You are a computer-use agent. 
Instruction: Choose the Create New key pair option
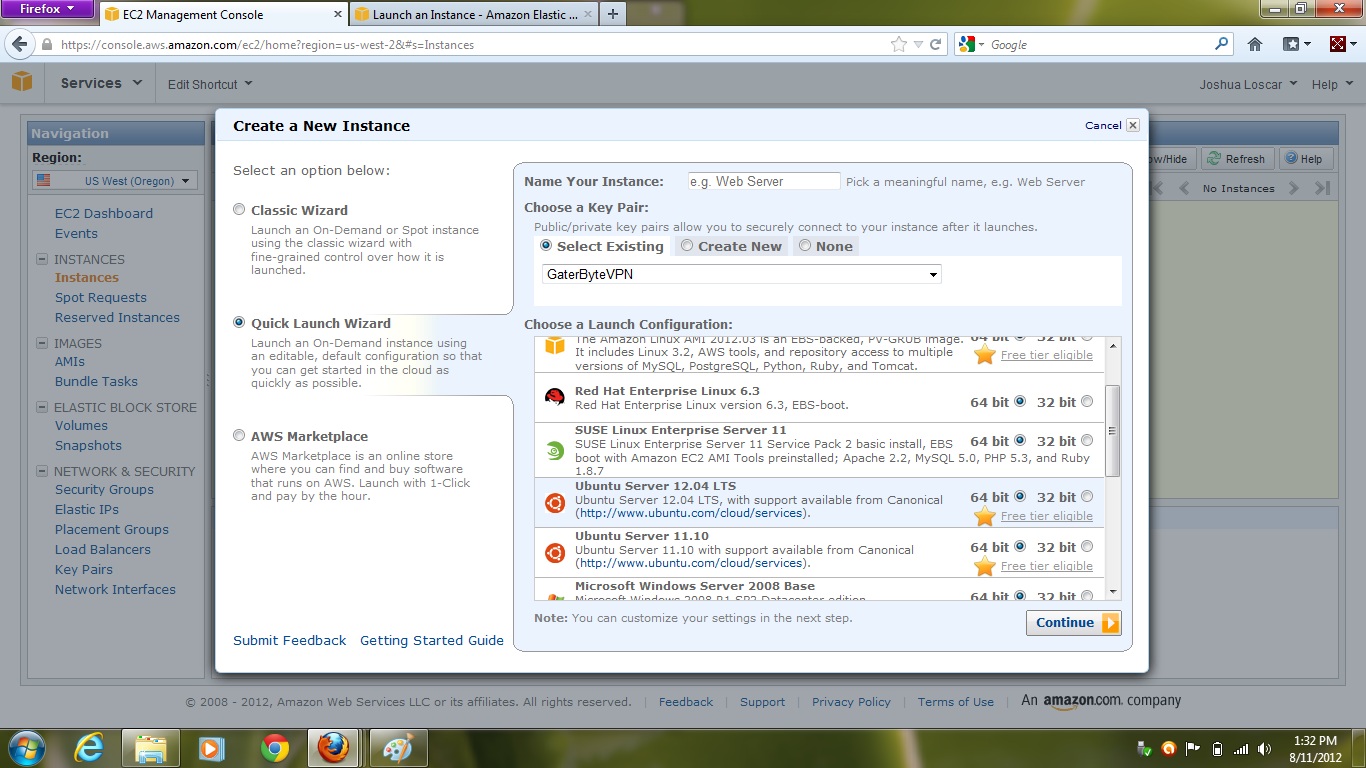coord(687,246)
